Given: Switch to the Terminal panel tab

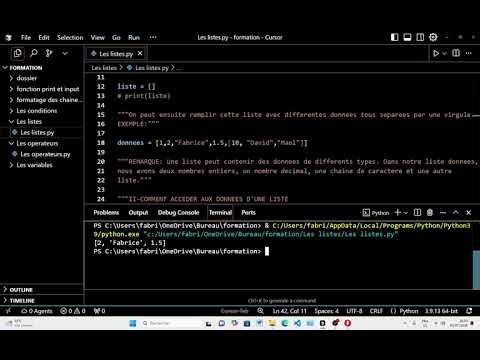Looking at the screenshot, I should 220,212.
